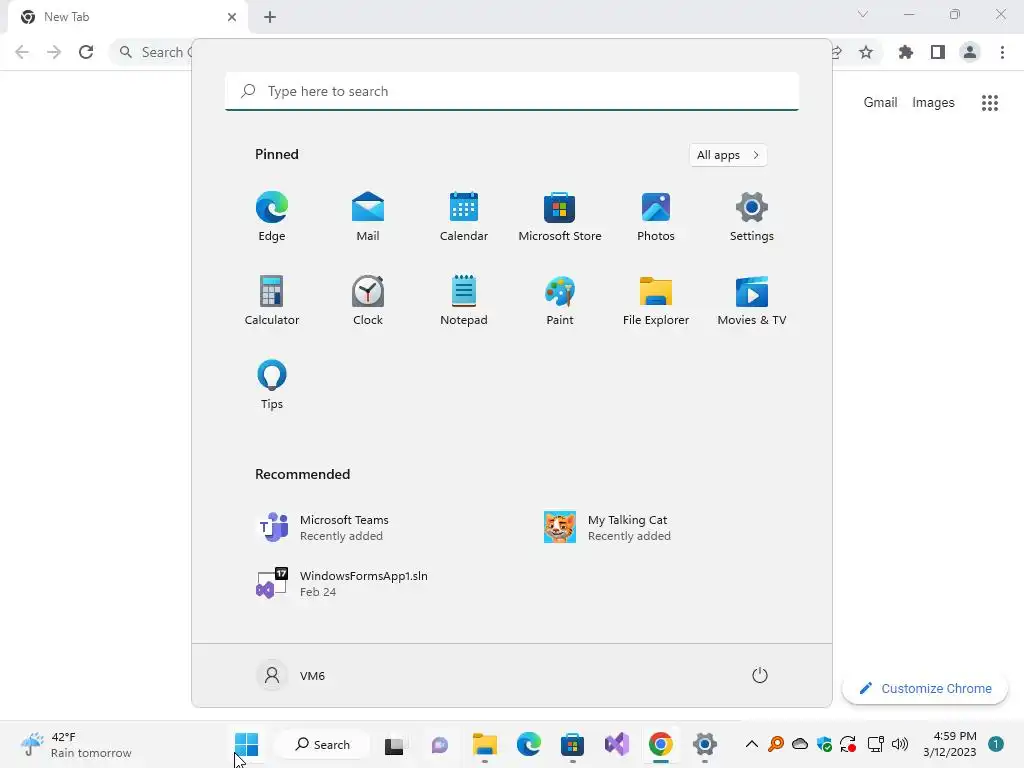Launch the Photos app

click(656, 217)
